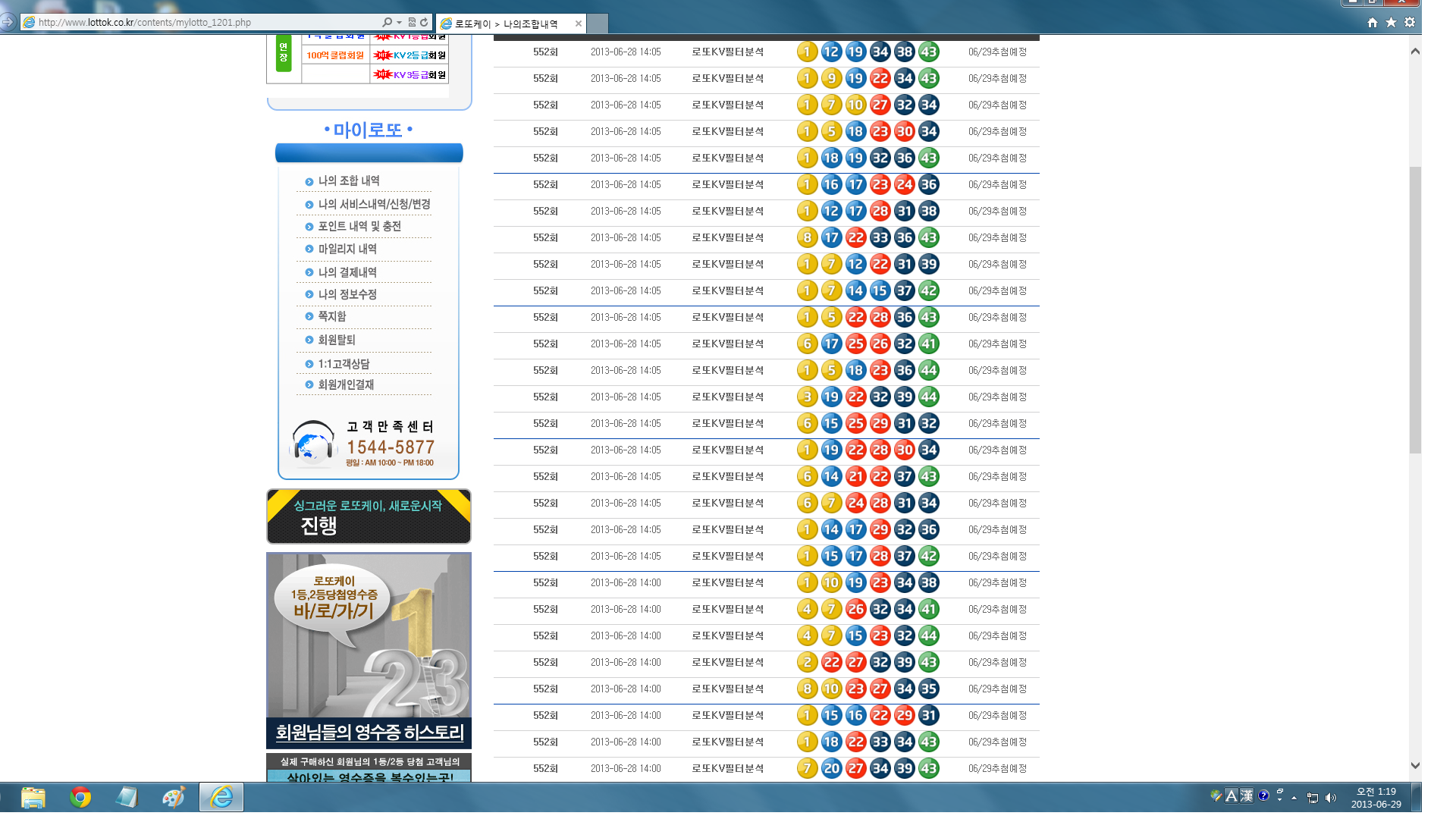Toggle the Hanja conversion button
Image resolution: width=1456 pixels, height=819 pixels.
click(1247, 795)
